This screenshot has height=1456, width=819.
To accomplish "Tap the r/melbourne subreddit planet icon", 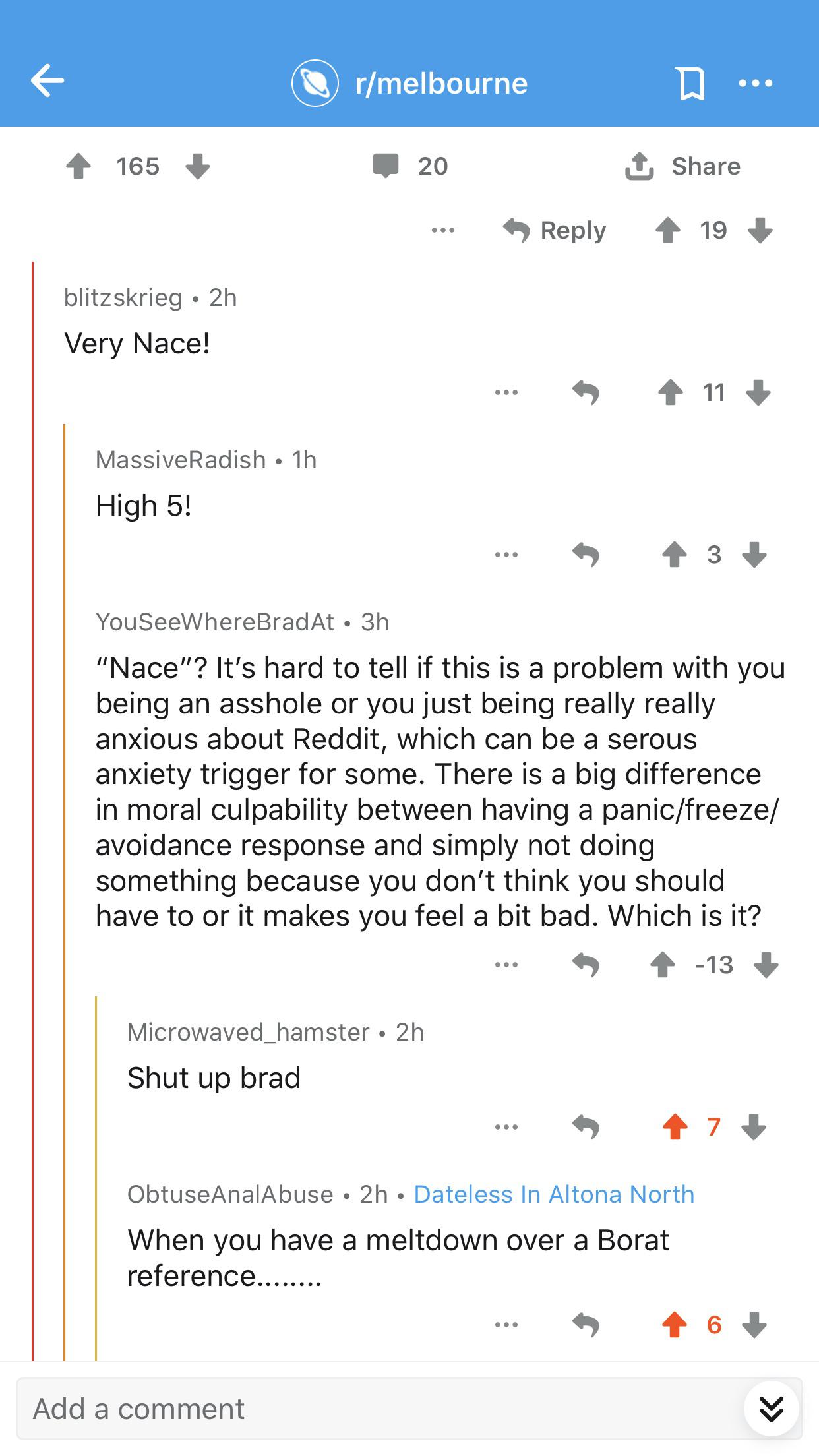I will [x=315, y=82].
